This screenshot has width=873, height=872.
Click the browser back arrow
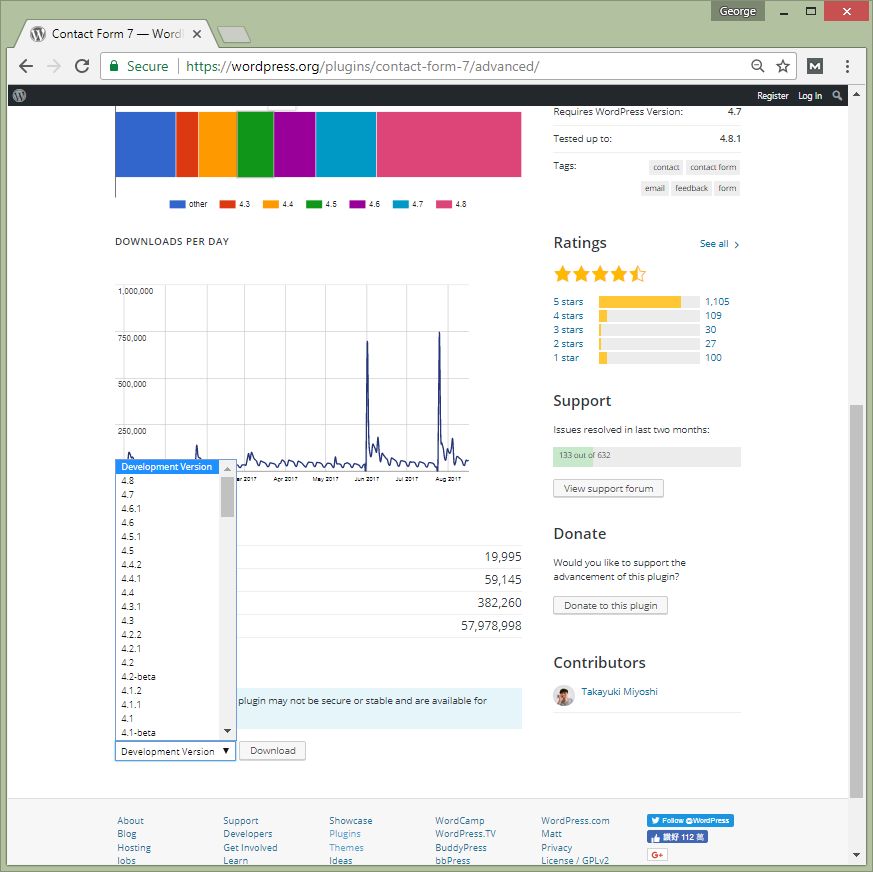26,66
